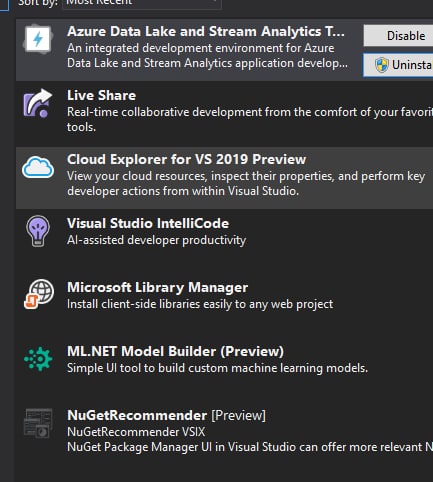Select the Visual Studio IntelliCode title
Screen dimensions: 433x482
point(148,223)
